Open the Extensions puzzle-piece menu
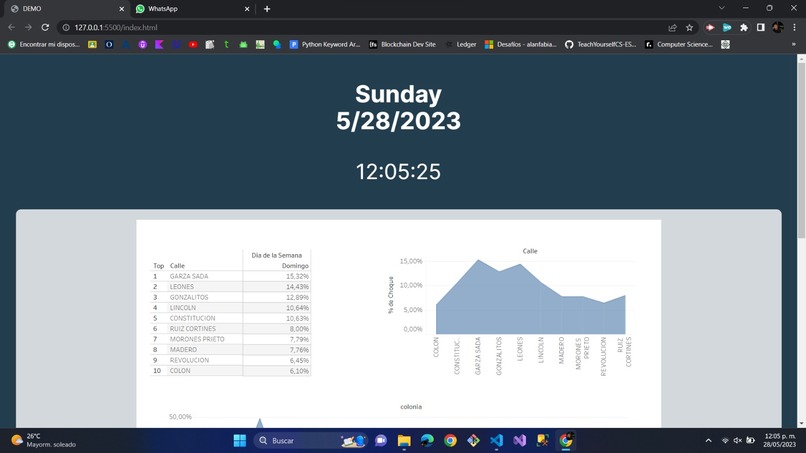This screenshot has width=806, height=453. coord(744,27)
